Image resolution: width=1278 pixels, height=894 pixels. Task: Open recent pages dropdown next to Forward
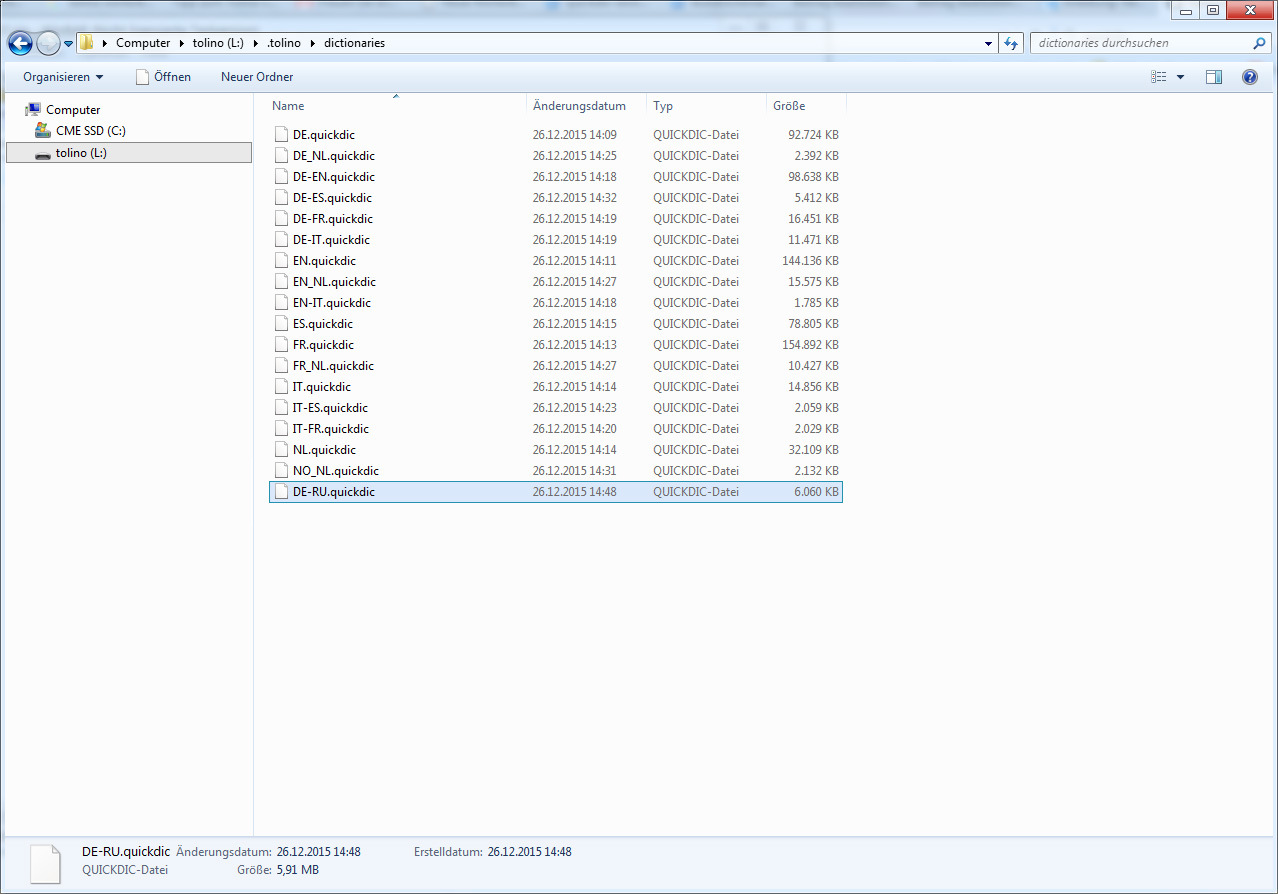click(x=68, y=44)
